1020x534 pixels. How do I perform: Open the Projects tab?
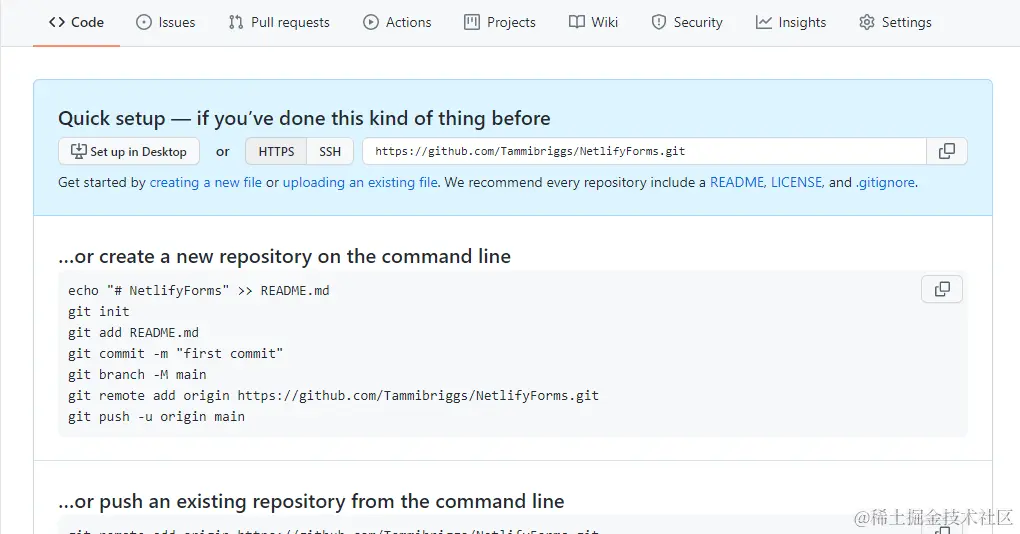point(500,22)
